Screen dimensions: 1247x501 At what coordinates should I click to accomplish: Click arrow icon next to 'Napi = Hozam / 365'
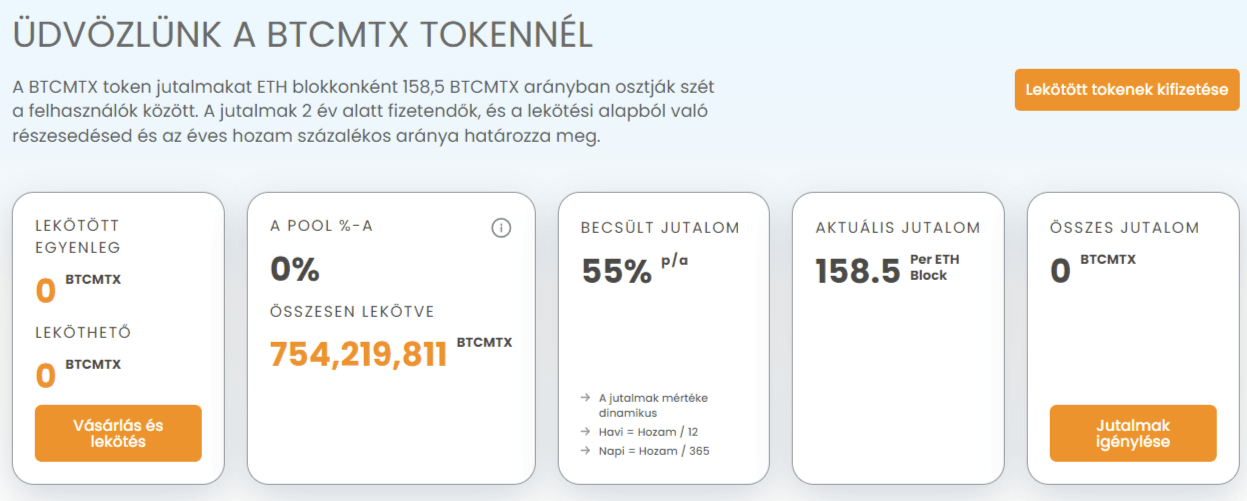(x=585, y=451)
